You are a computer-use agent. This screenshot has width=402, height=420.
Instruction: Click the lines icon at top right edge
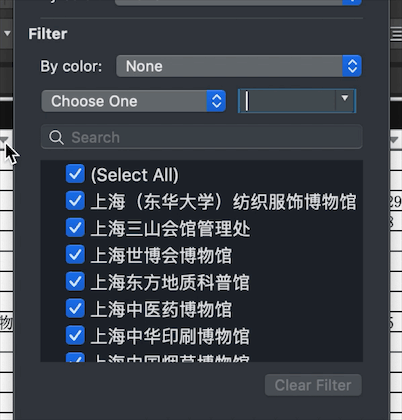pyautogui.click(x=396, y=35)
